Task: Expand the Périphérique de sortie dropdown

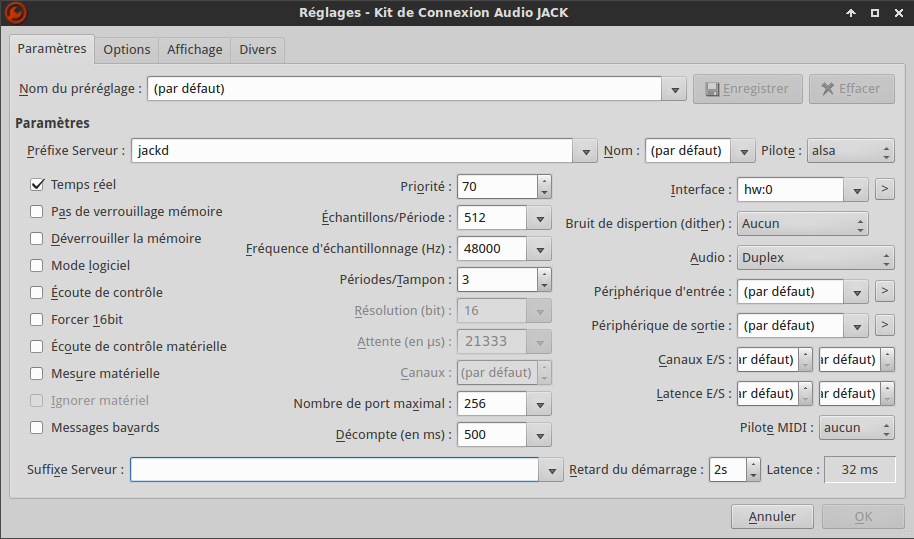Action: [857, 326]
